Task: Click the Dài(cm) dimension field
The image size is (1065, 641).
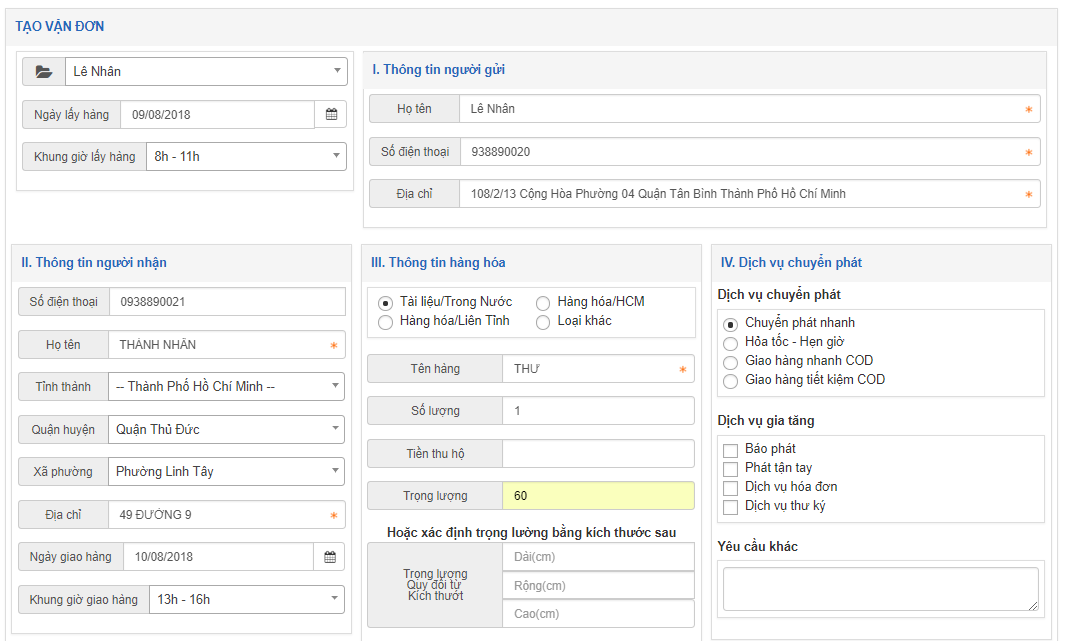Action: [x=597, y=557]
